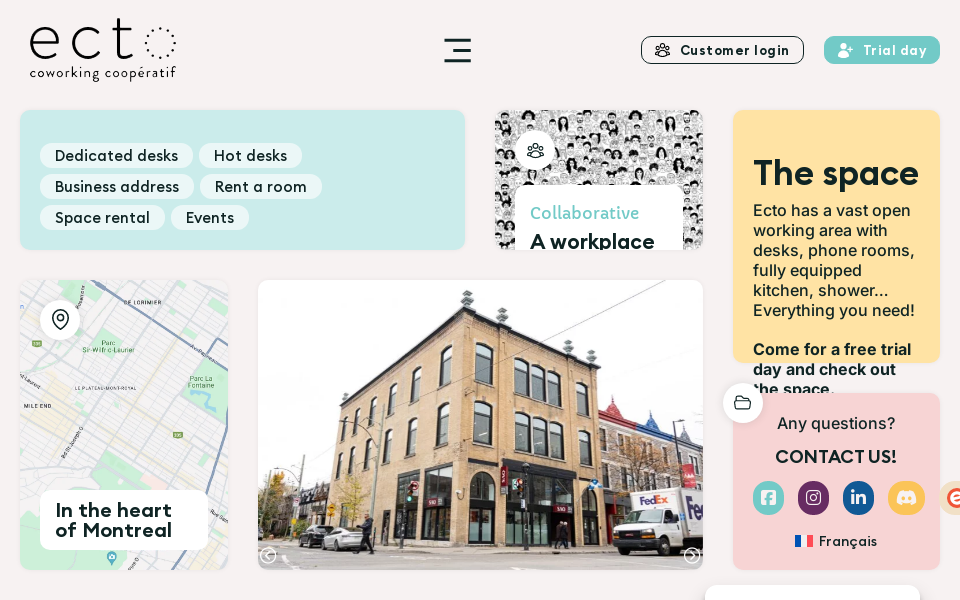Start a Trial day
The image size is (960, 600).
coord(881,50)
